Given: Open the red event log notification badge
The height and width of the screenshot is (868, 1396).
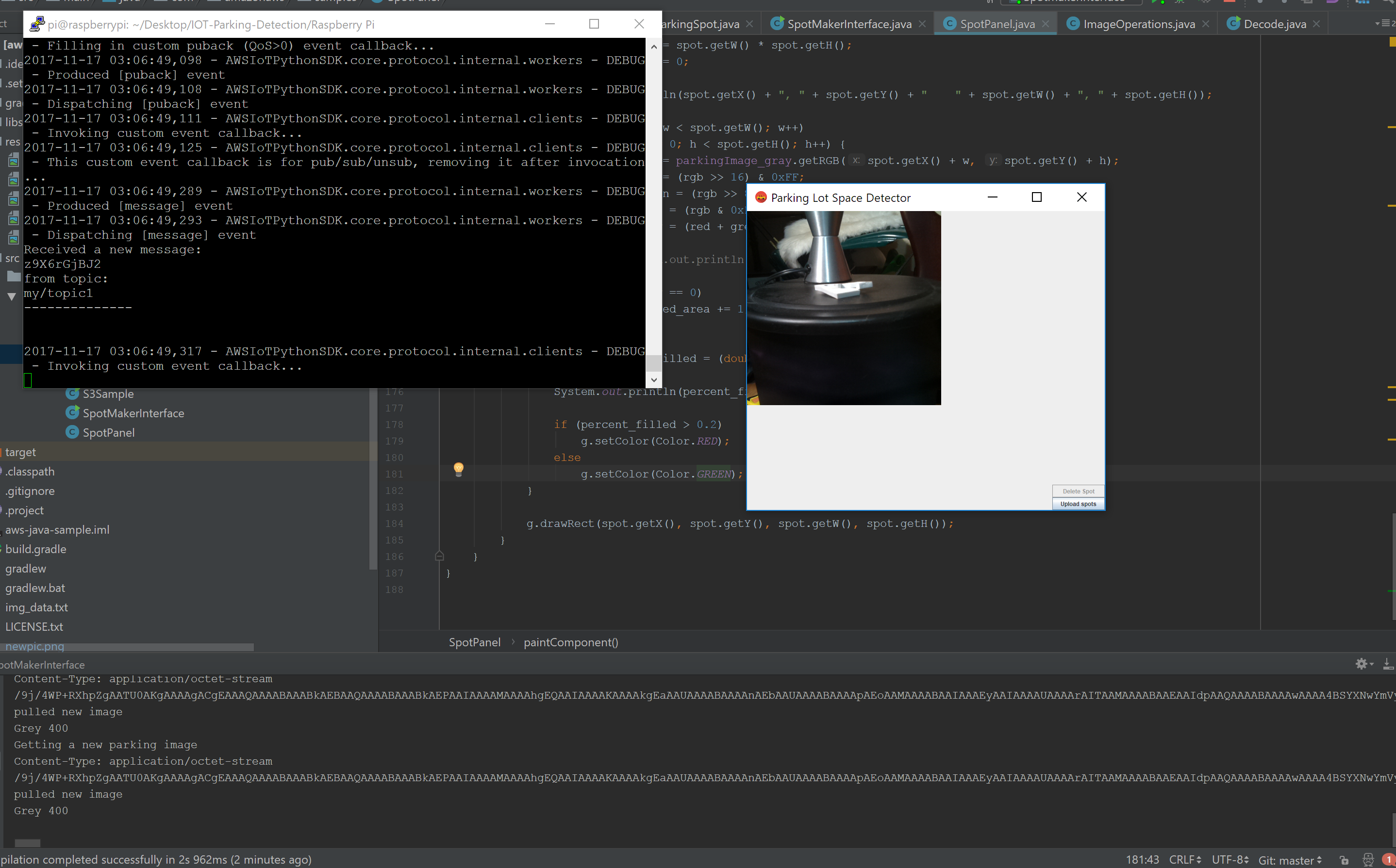Looking at the screenshot, I should point(1389,860).
